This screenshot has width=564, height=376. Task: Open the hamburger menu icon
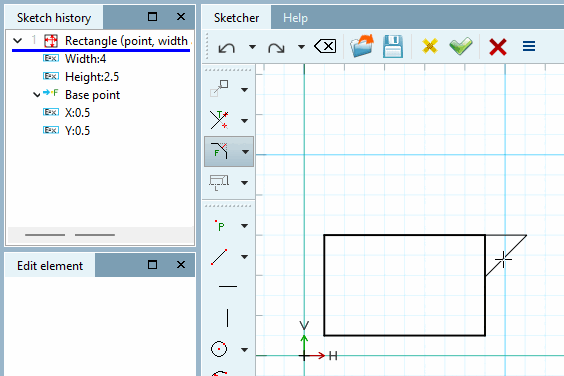529,46
